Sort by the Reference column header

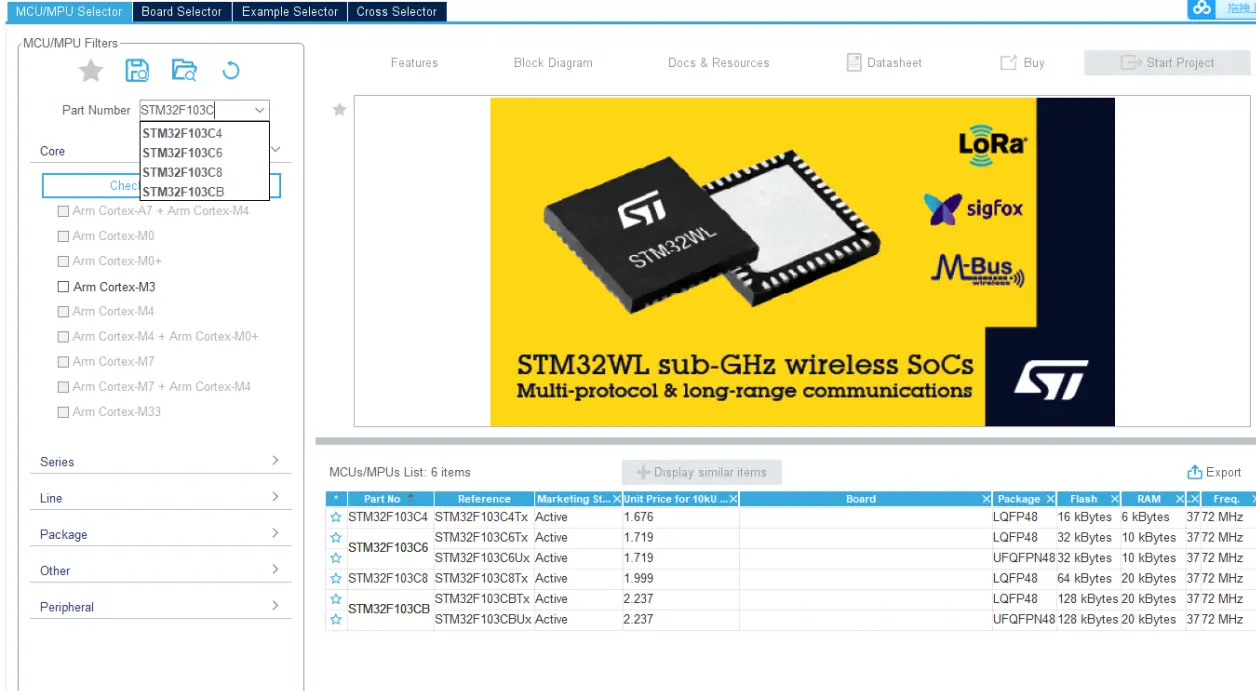pos(484,499)
